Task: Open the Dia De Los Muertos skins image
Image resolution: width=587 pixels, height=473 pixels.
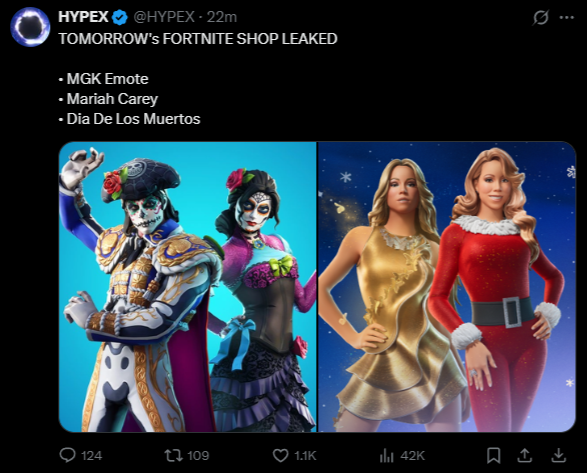Action: point(188,286)
